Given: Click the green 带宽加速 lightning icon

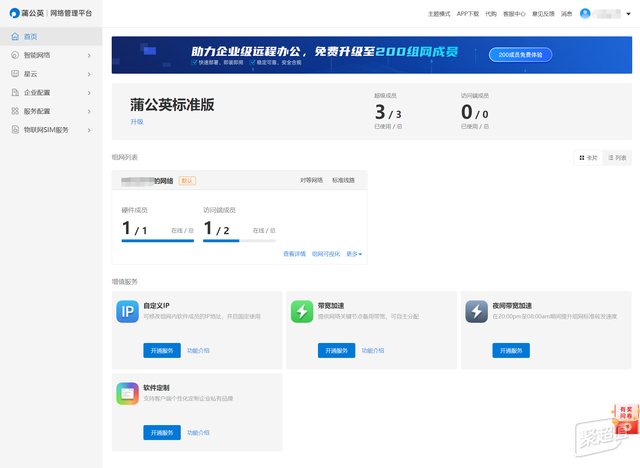Looking at the screenshot, I should tap(302, 312).
